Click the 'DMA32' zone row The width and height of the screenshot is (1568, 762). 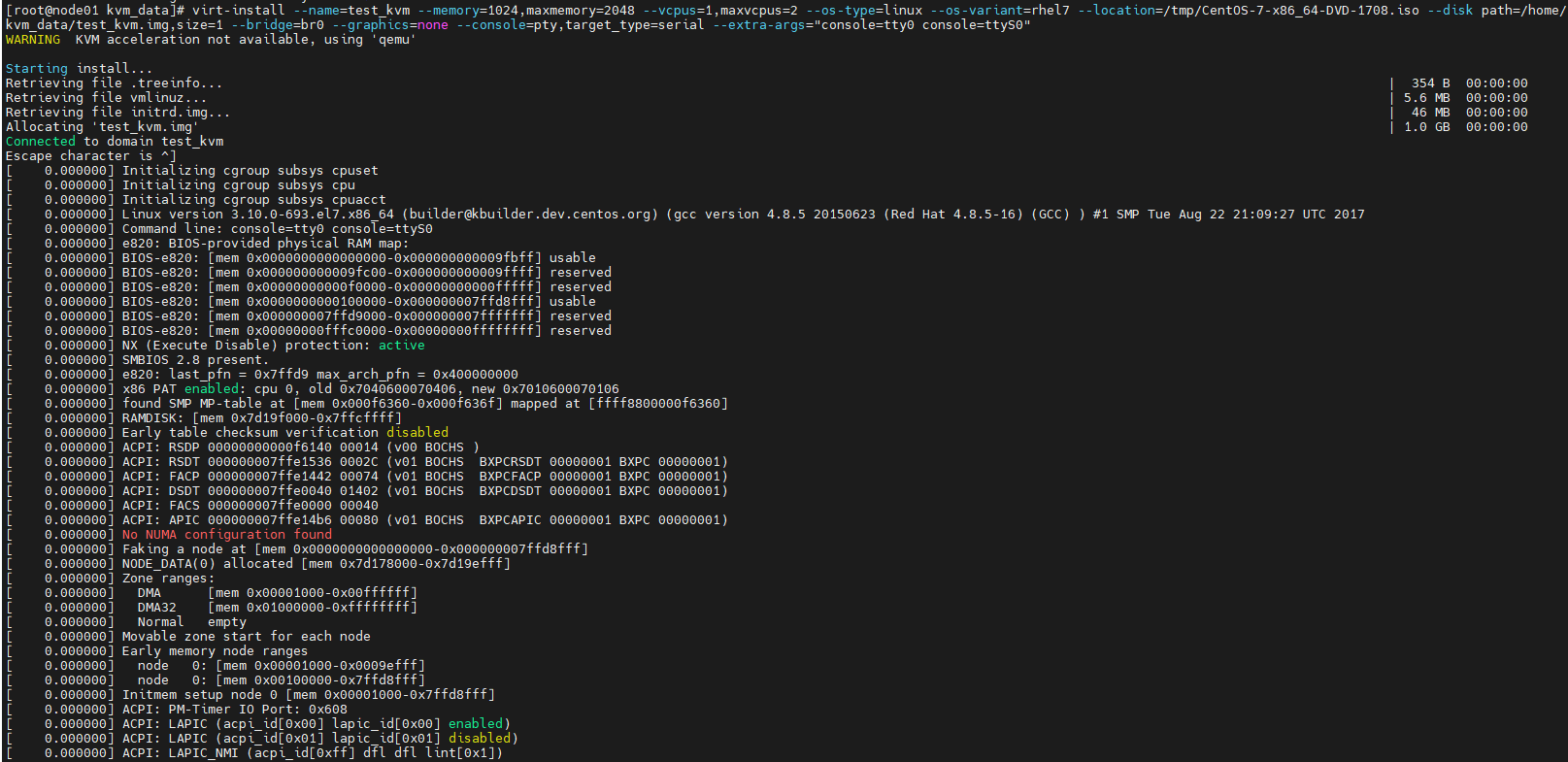coord(212,607)
